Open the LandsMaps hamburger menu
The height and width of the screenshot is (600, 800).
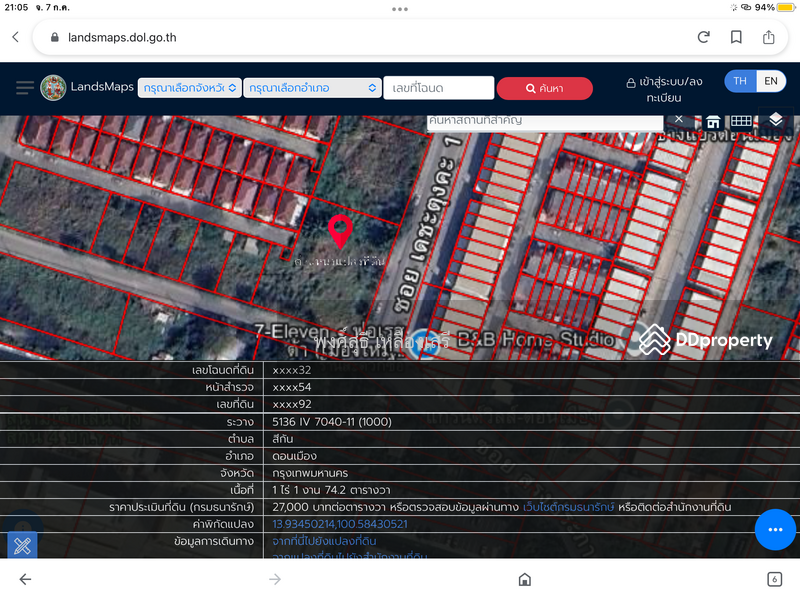[x=24, y=88]
